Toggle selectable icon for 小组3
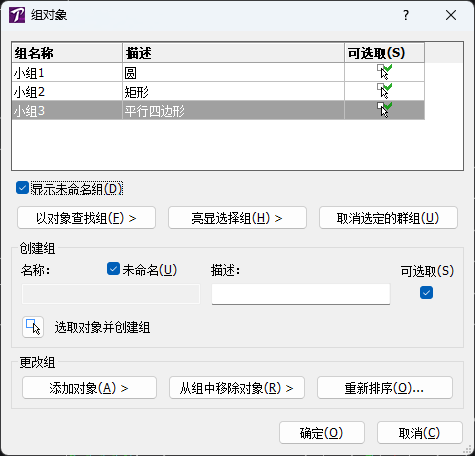The image size is (475, 456). [384, 110]
